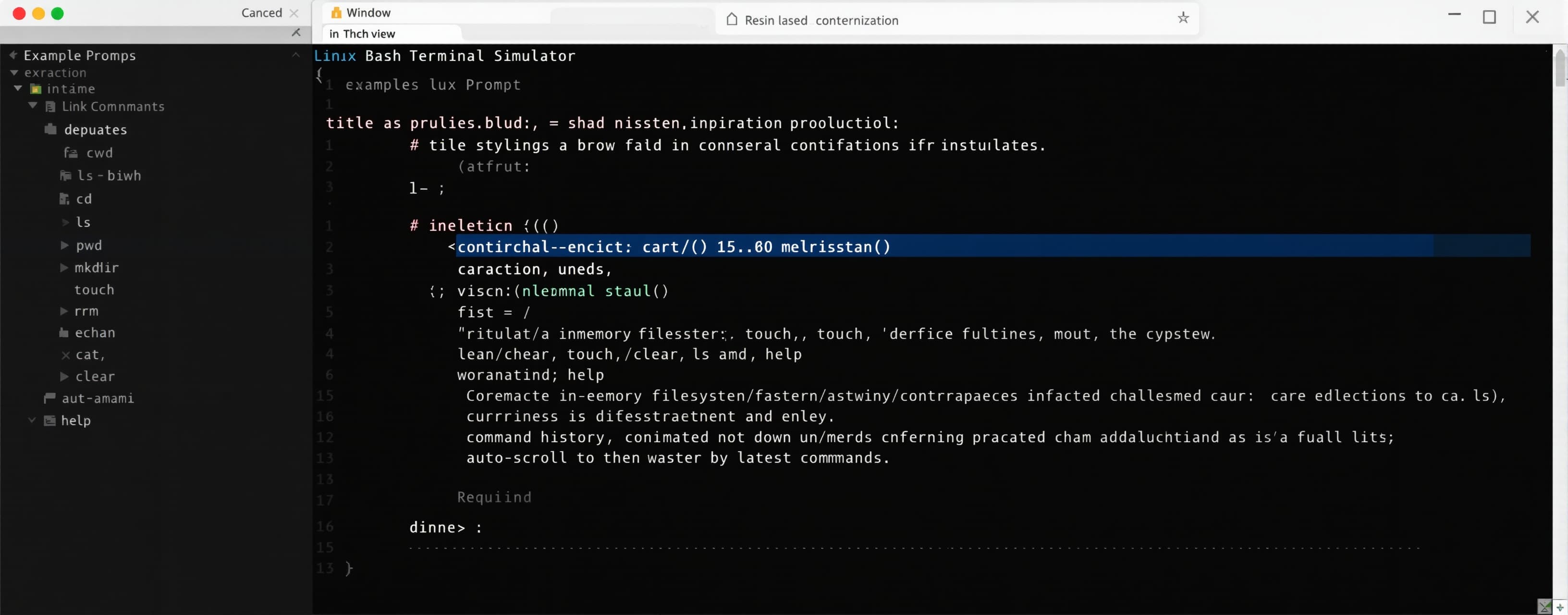Screen dimensions: 1568x615
Task: Select the cat, entry
Action: (x=90, y=355)
